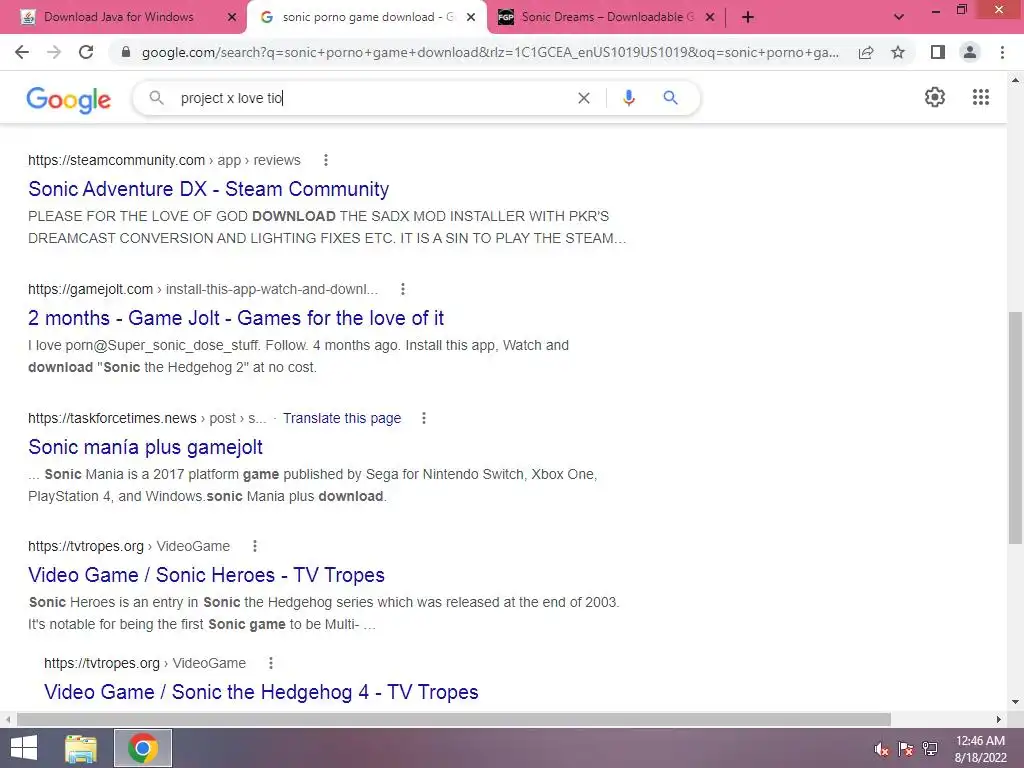Open Google apps grid
The width and height of the screenshot is (1024, 768).
pos(980,97)
